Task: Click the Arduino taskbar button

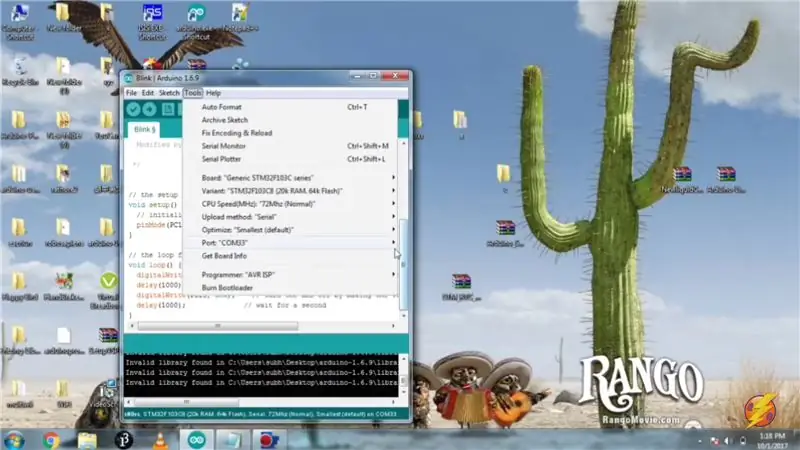Action: [196, 440]
